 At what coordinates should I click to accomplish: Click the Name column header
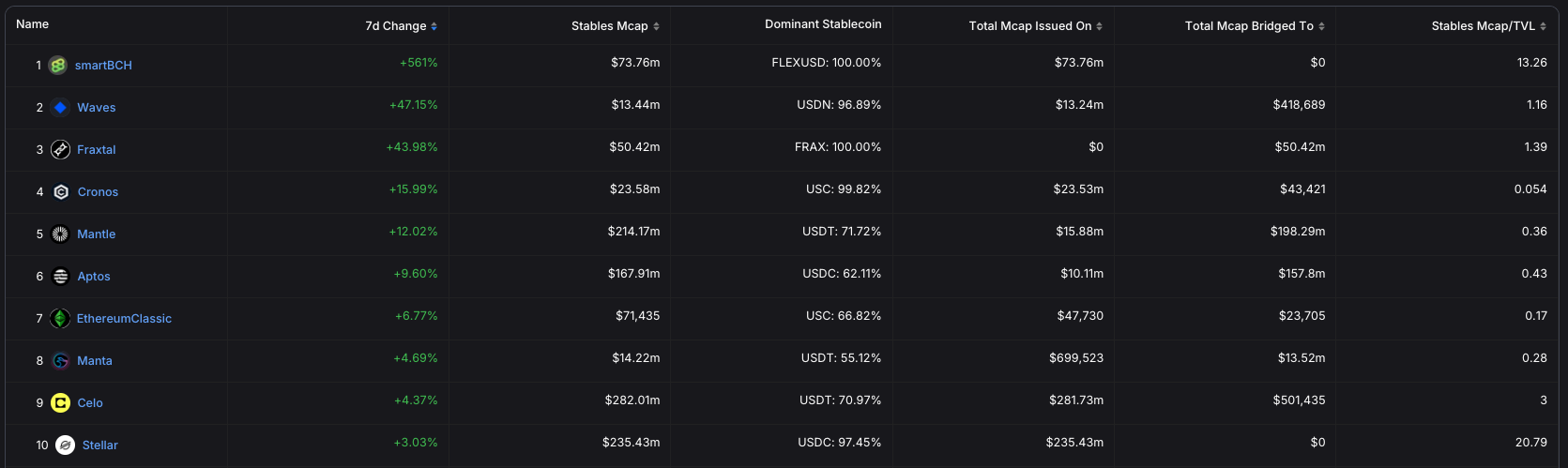(33, 24)
